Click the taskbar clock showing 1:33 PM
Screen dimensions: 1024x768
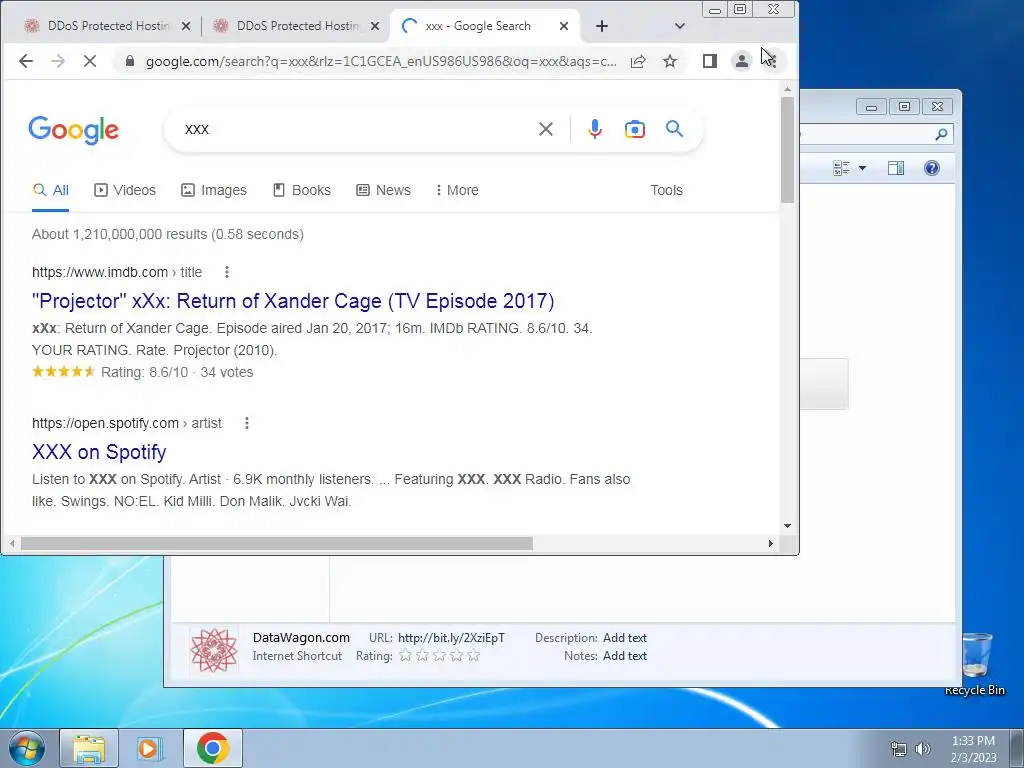(x=973, y=749)
